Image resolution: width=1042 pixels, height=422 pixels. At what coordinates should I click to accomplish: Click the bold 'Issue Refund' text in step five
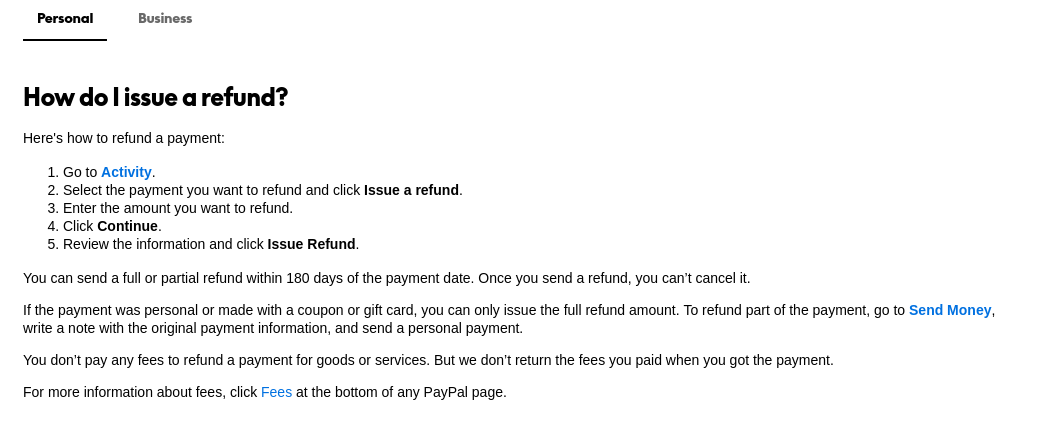point(311,244)
